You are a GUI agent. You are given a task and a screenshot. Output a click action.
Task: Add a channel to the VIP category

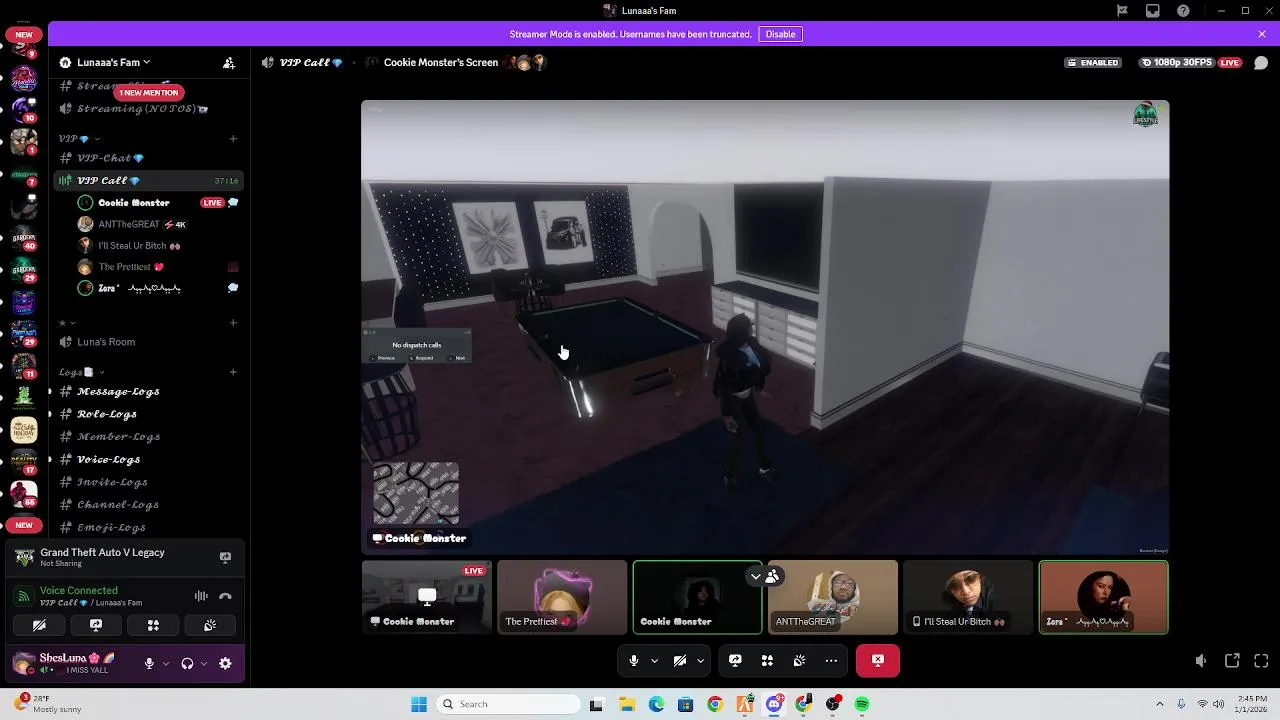click(233, 139)
